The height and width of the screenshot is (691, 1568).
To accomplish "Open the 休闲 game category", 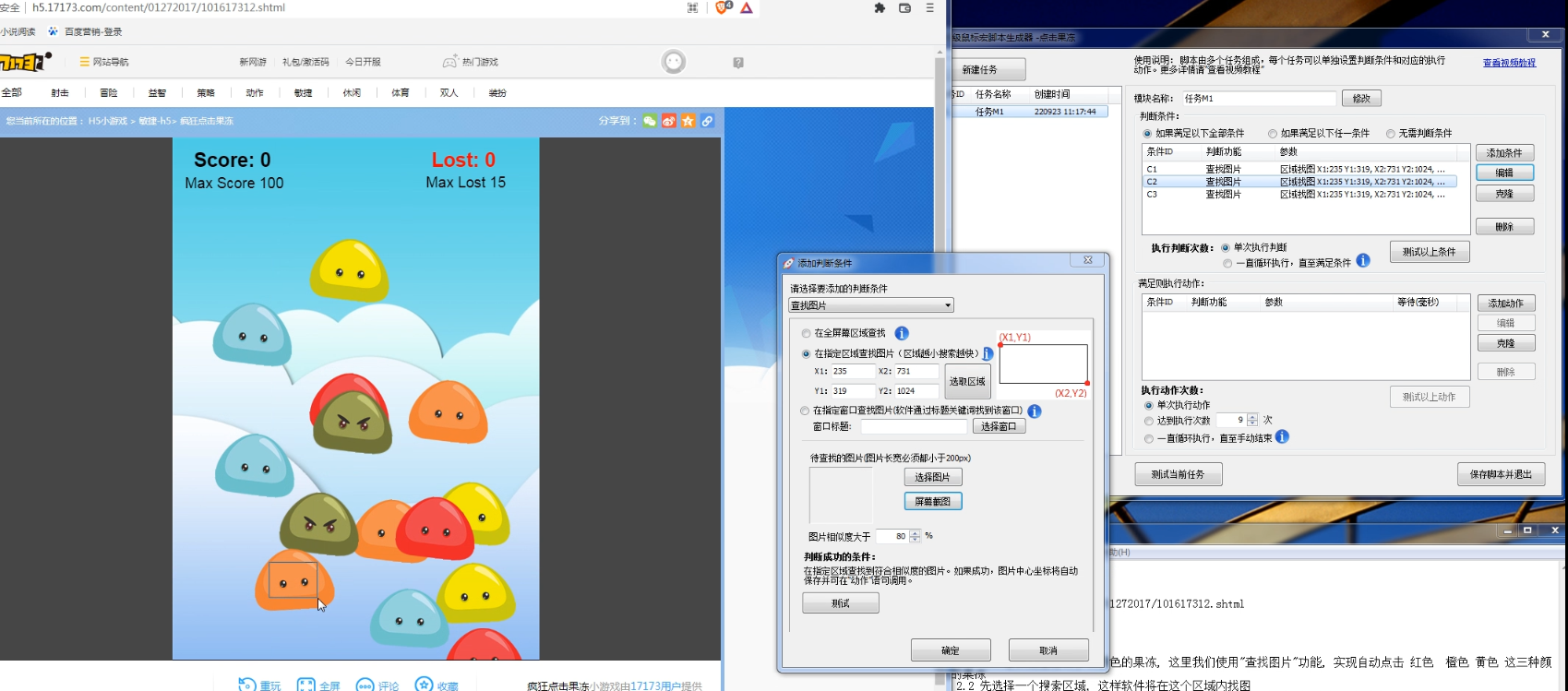I will 352,92.
